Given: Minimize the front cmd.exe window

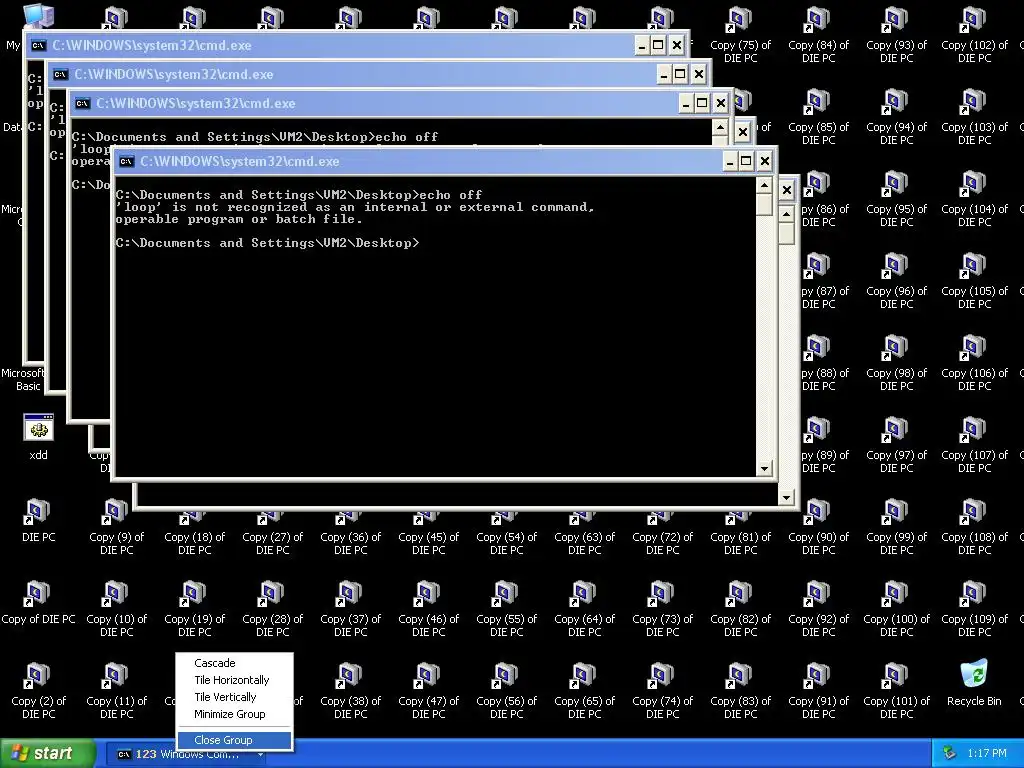Looking at the screenshot, I should [730, 161].
